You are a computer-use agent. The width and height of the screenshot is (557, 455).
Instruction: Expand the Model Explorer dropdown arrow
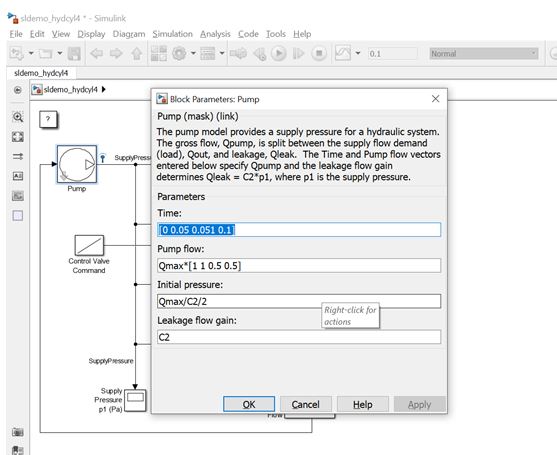coord(222,54)
